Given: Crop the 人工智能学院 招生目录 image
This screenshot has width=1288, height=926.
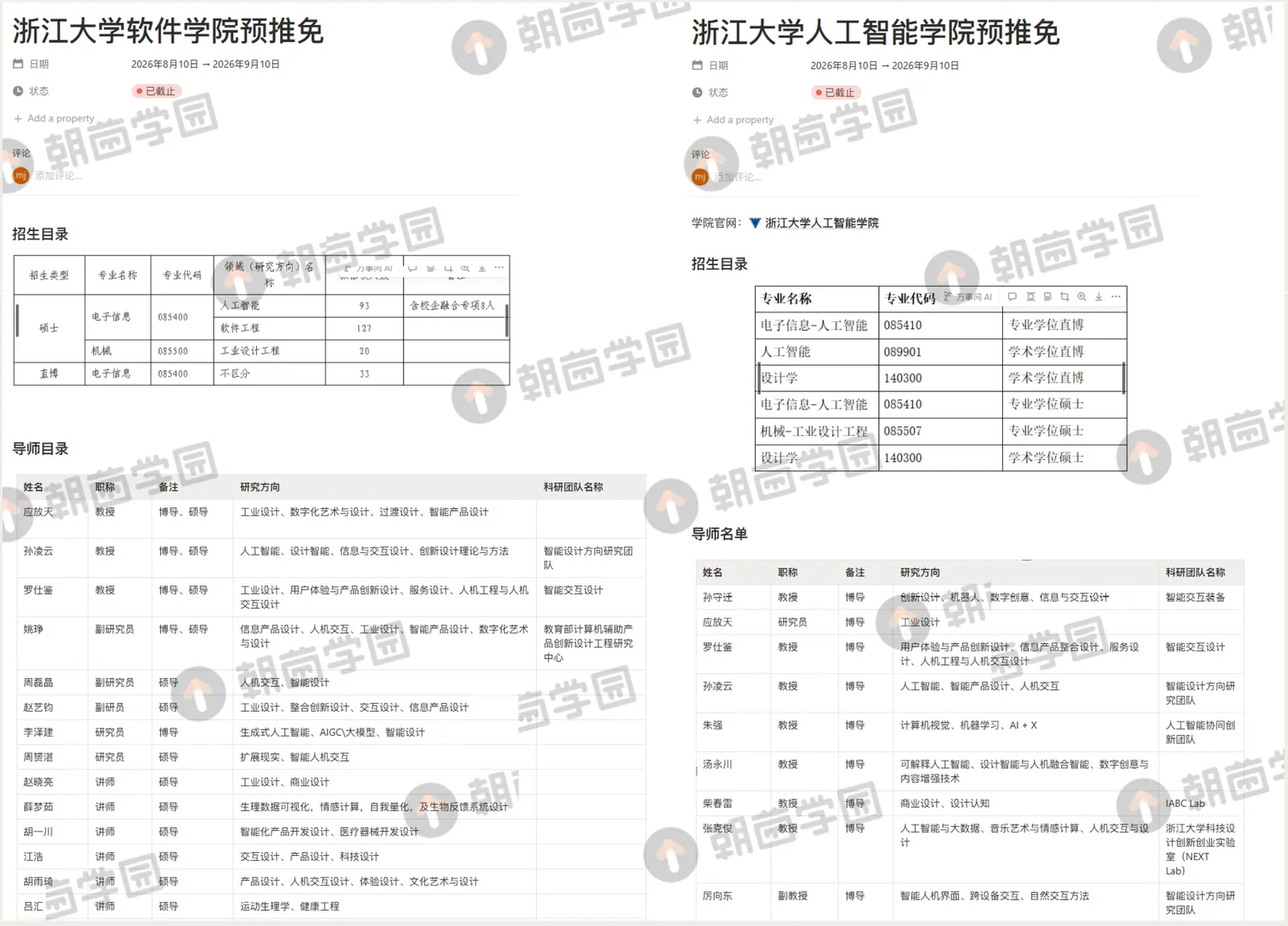Looking at the screenshot, I should tap(1064, 297).
